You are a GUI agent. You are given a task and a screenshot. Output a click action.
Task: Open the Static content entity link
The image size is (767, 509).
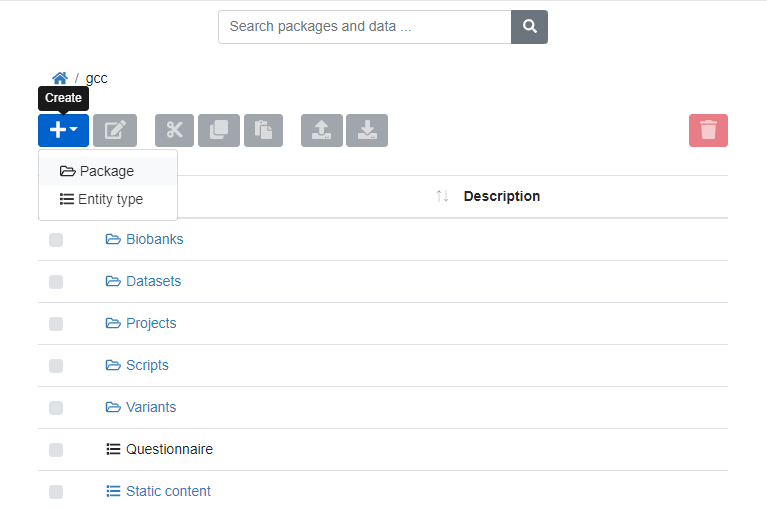(x=167, y=491)
